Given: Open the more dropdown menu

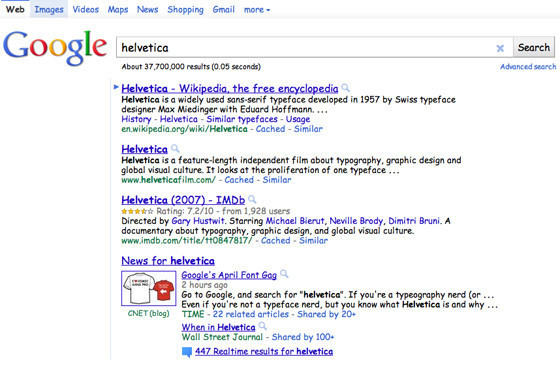Looking at the screenshot, I should coord(257,10).
